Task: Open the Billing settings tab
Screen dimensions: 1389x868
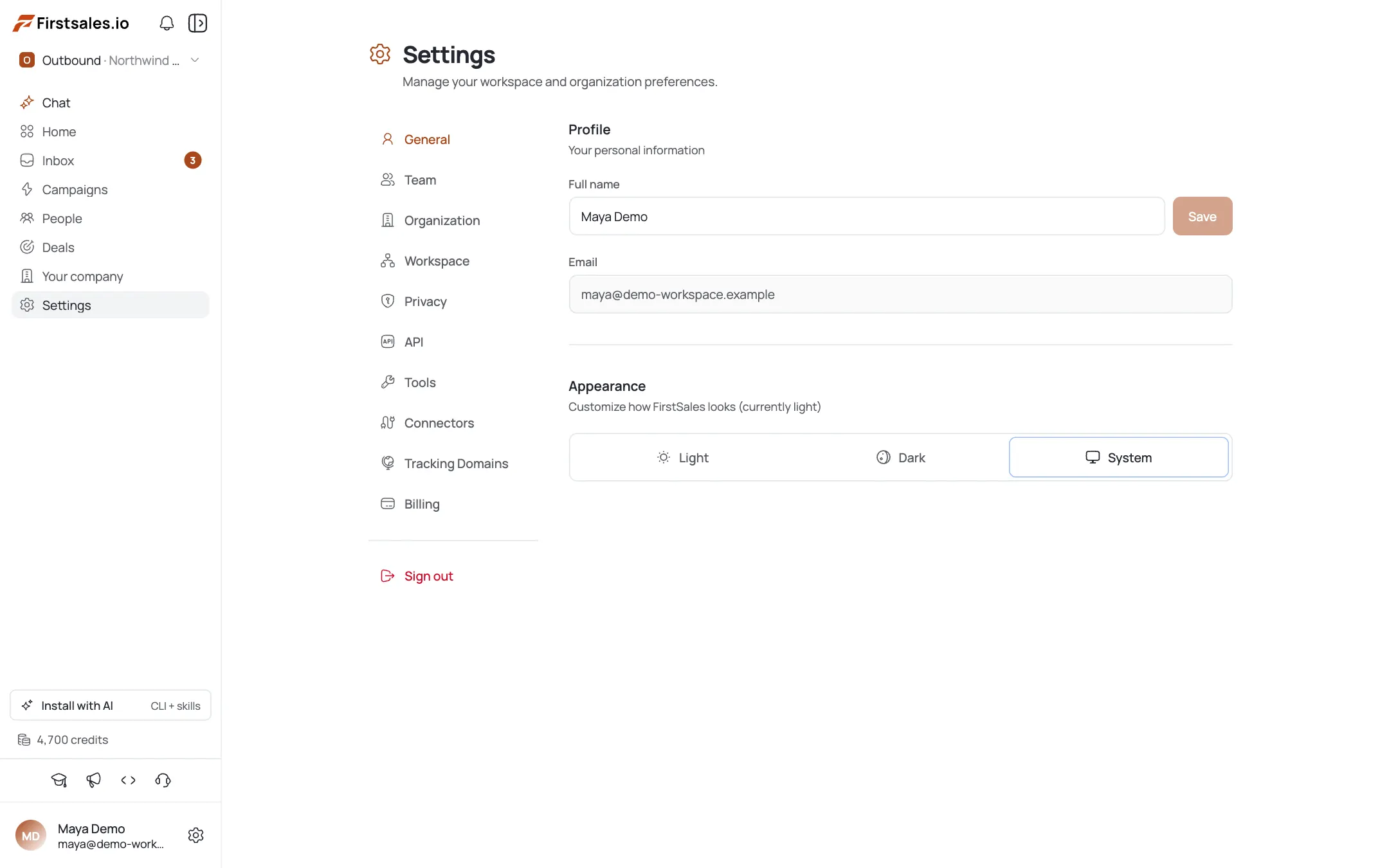Action: pos(453,504)
